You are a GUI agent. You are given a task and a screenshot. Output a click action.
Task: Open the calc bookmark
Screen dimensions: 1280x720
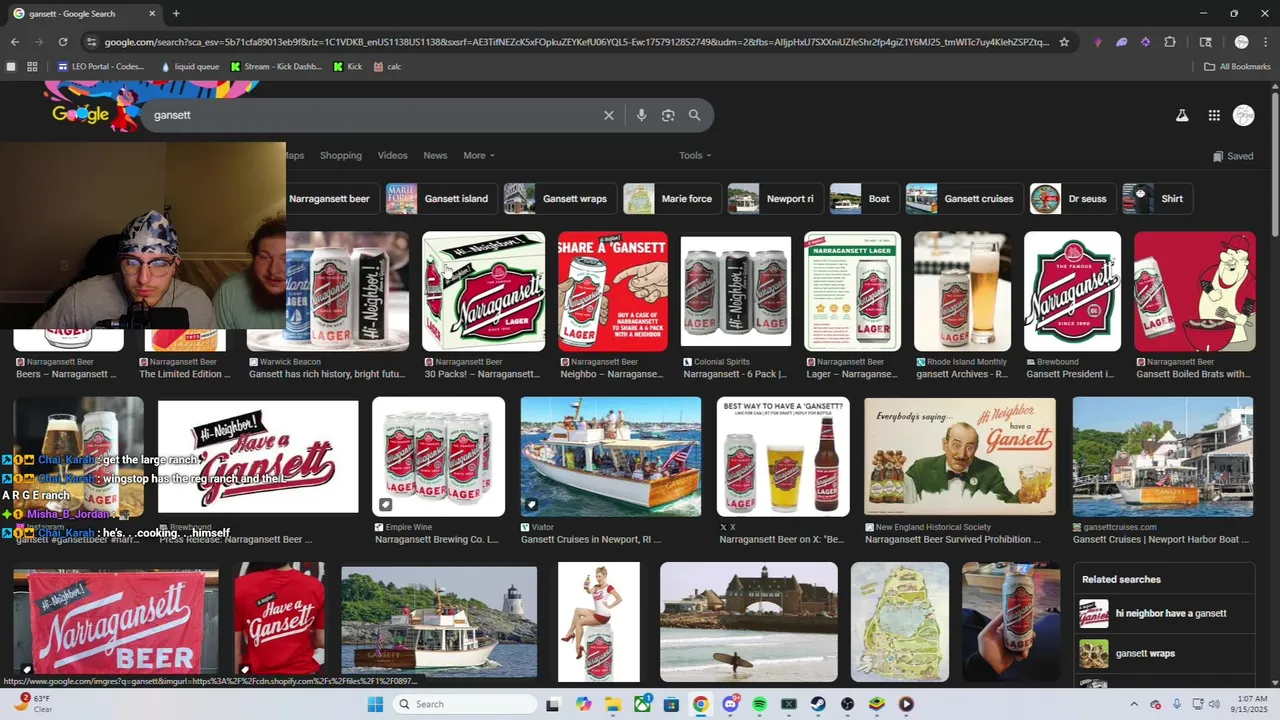pyautogui.click(x=387, y=67)
